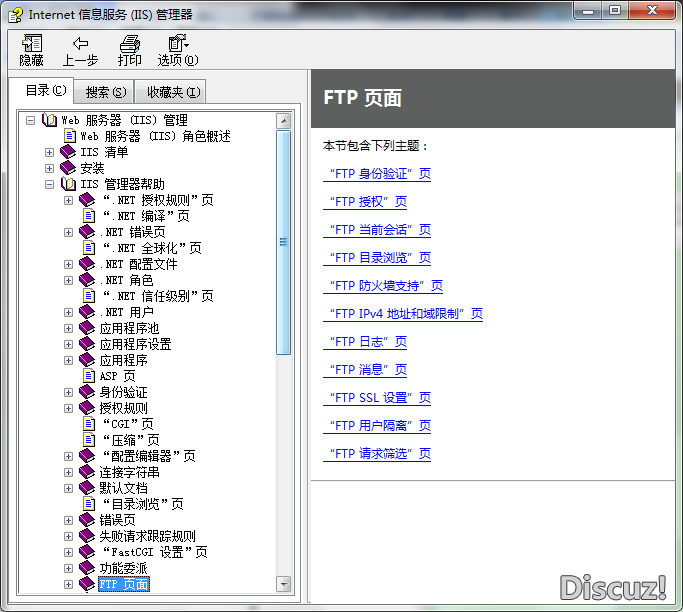The width and height of the screenshot is (683, 612).
Task: Click the book icon beside 默认文档
Action: click(x=87, y=488)
